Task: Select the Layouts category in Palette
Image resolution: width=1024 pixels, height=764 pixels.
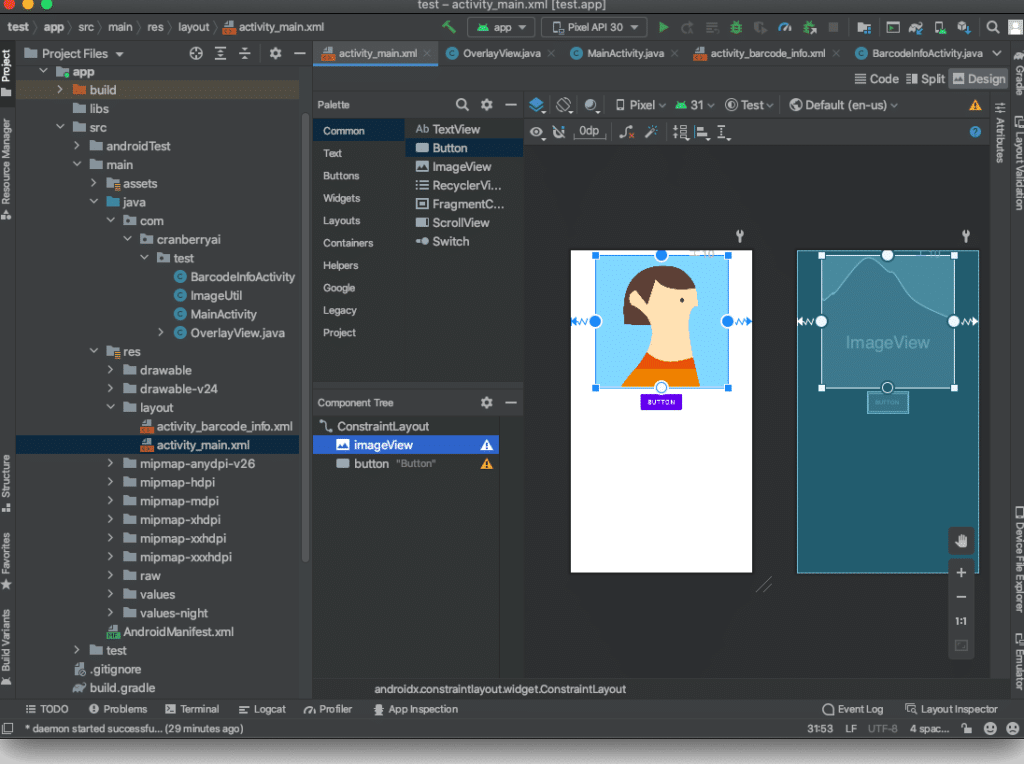Action: click(x=342, y=221)
